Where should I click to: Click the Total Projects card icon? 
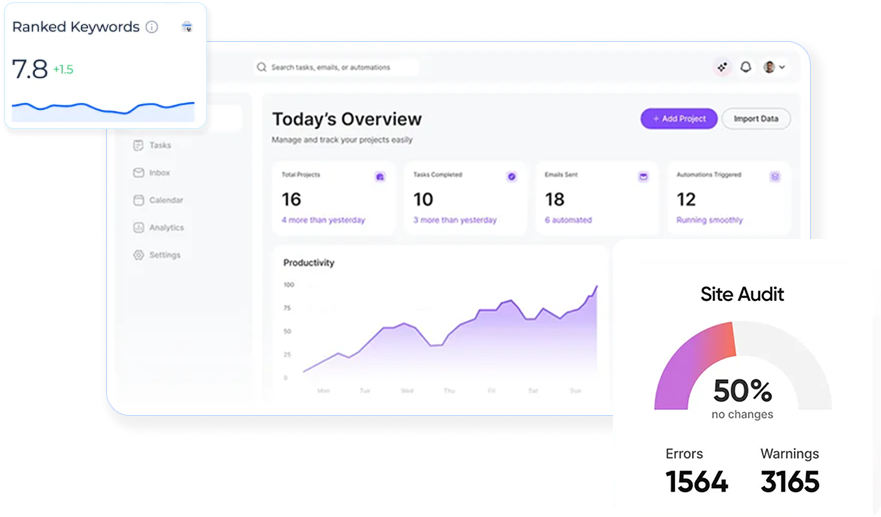[379, 176]
